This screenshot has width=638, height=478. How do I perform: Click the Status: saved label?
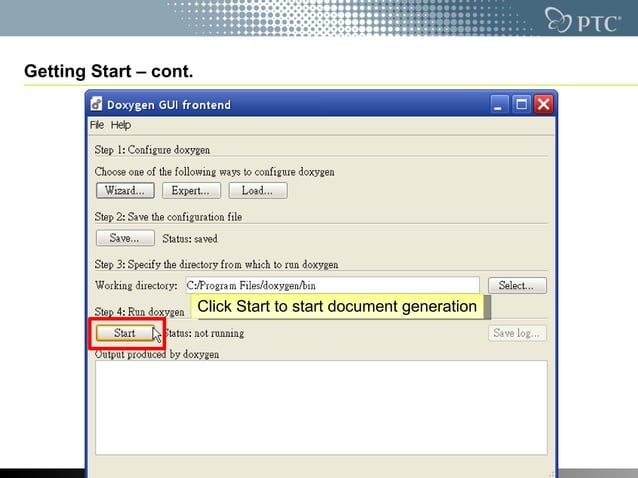(x=190, y=238)
